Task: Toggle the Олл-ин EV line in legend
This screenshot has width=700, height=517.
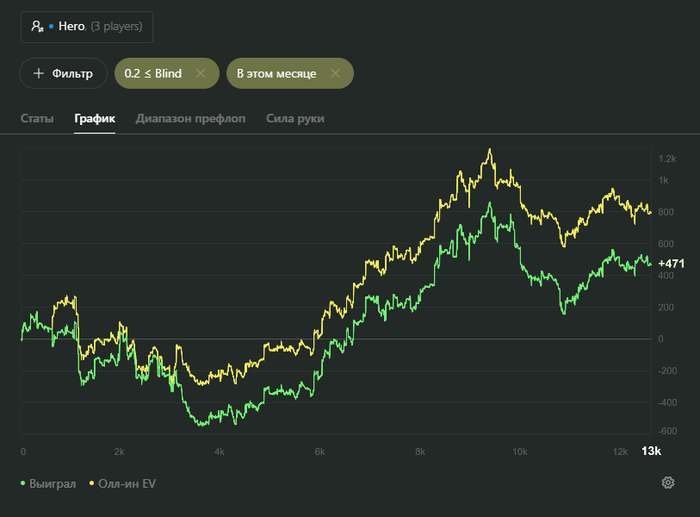Action: click(x=128, y=484)
